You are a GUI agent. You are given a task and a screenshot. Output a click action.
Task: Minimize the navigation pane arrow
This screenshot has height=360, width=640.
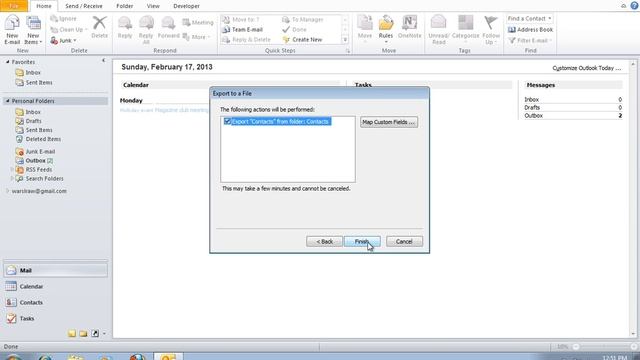pos(103,60)
